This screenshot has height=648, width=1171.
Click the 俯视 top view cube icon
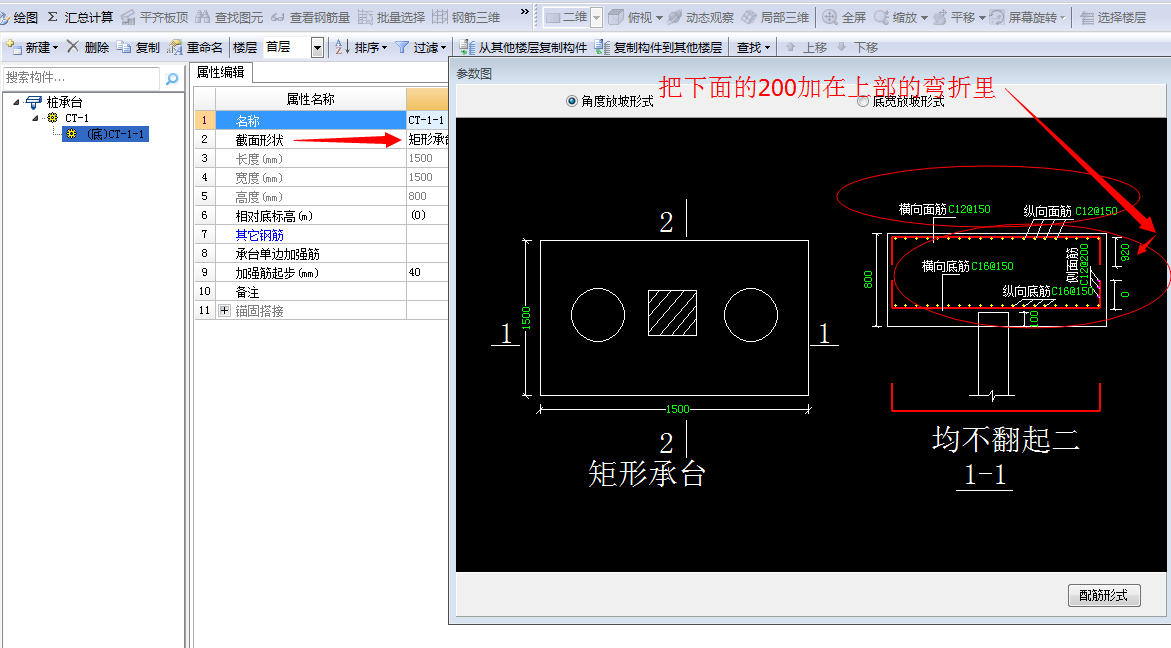[x=616, y=17]
